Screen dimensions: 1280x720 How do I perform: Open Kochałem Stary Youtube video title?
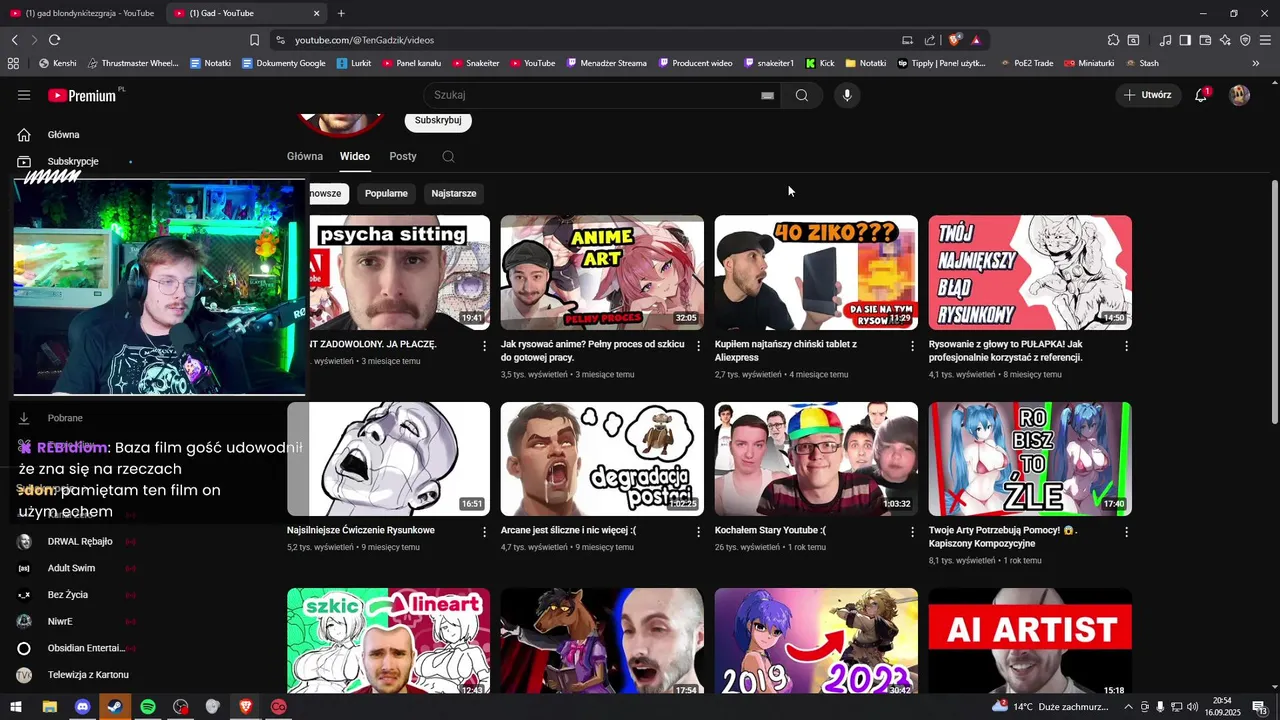pyautogui.click(x=770, y=530)
